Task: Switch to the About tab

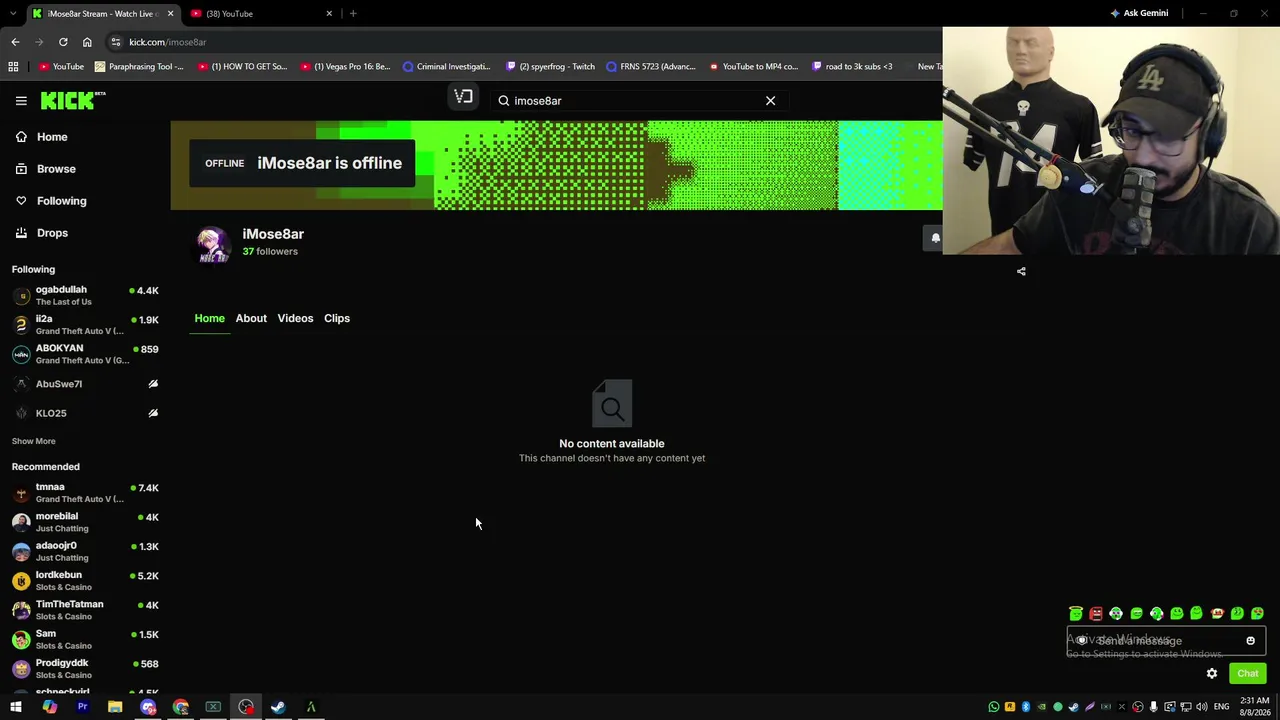Action: (x=251, y=318)
